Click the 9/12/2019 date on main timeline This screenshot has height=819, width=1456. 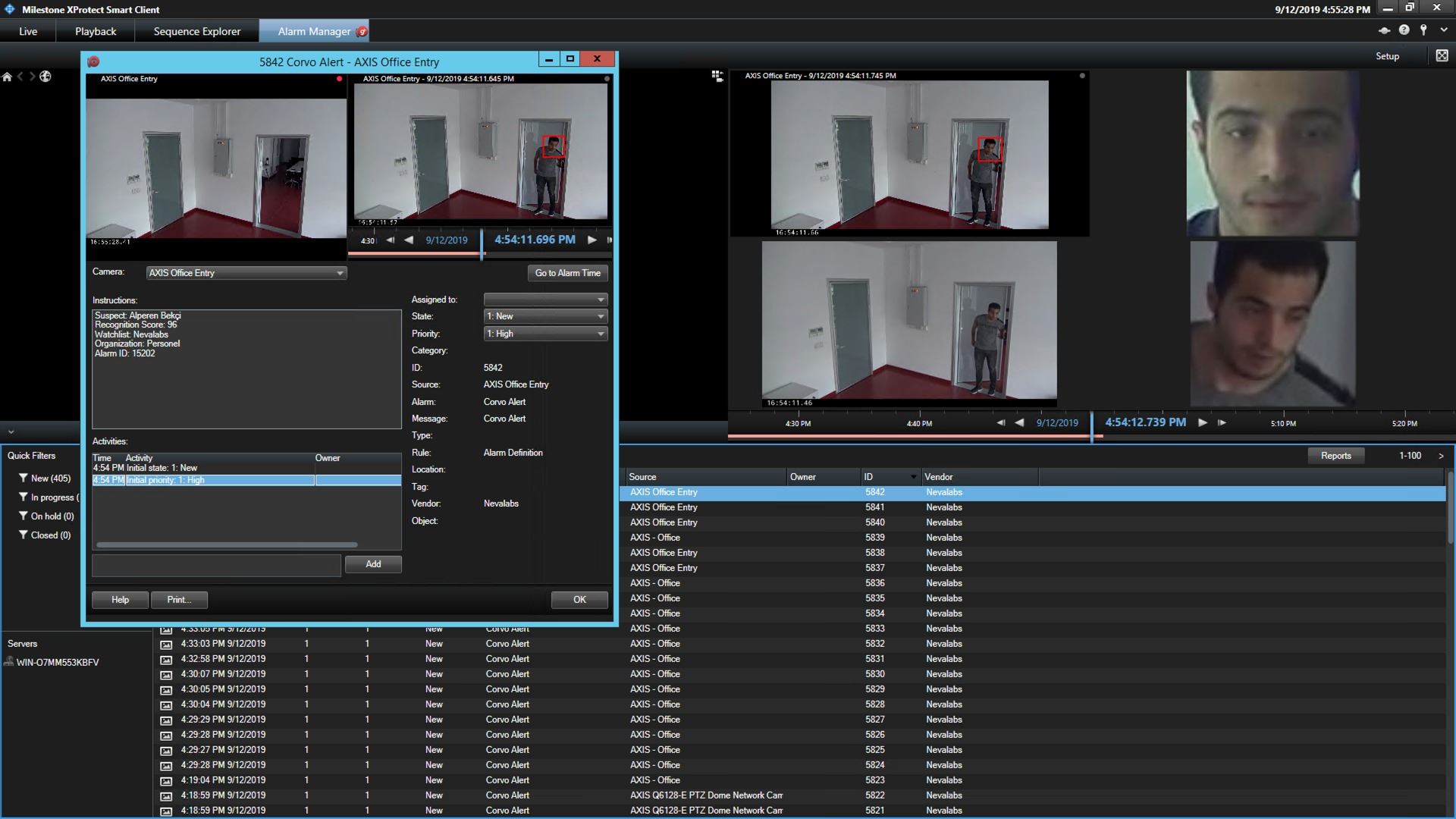[x=1057, y=423]
